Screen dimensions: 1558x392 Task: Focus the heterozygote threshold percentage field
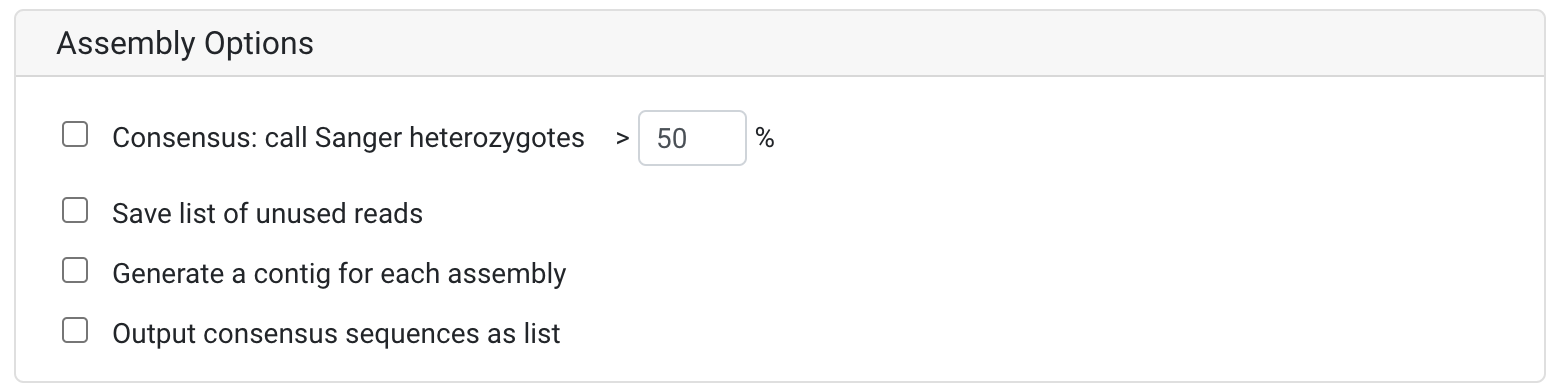(x=692, y=138)
